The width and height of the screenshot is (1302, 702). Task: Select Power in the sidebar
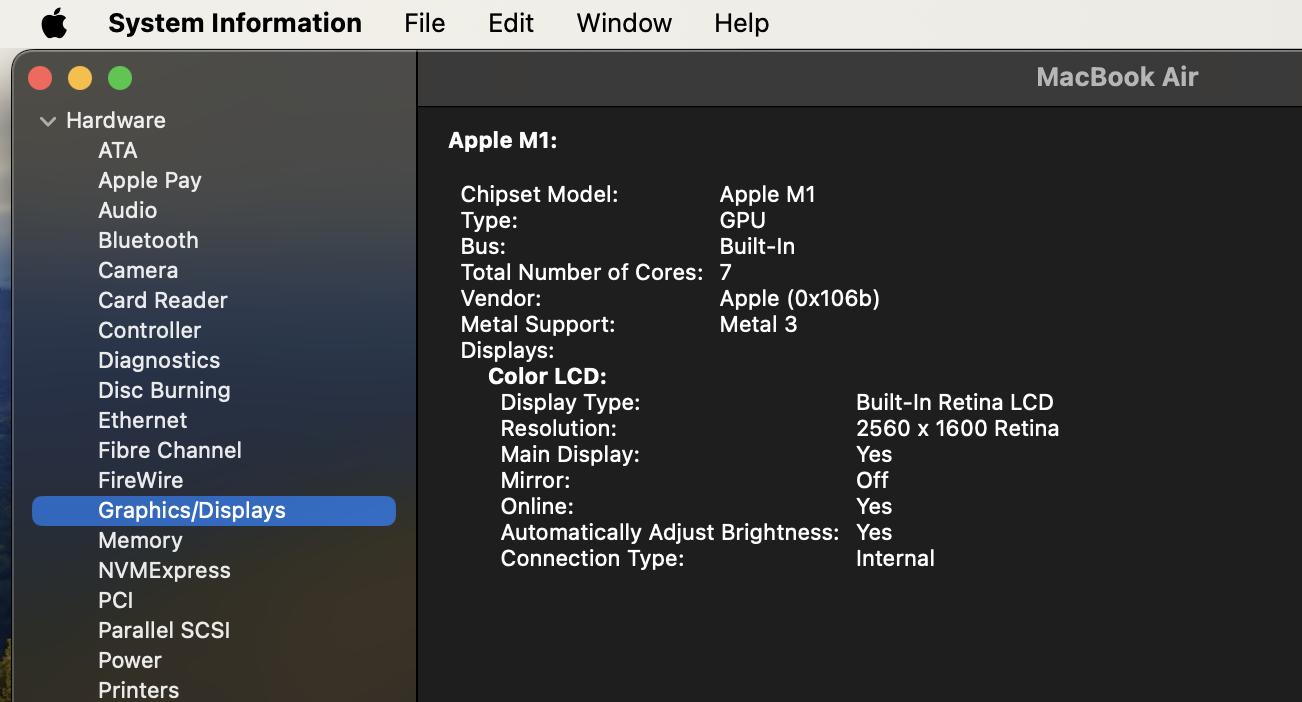(130, 660)
